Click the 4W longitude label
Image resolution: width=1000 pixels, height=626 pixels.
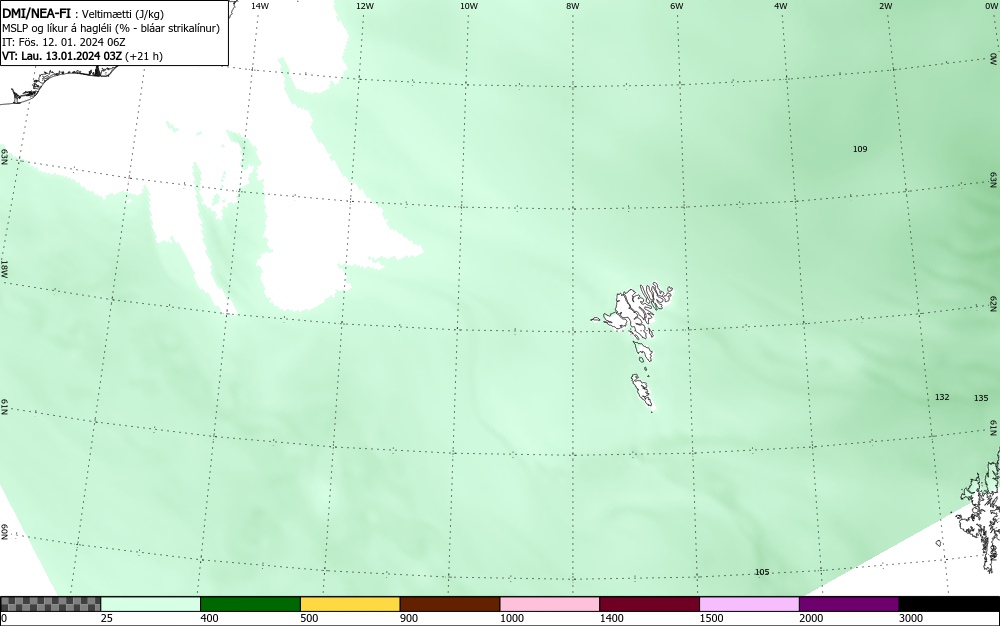[x=781, y=6]
